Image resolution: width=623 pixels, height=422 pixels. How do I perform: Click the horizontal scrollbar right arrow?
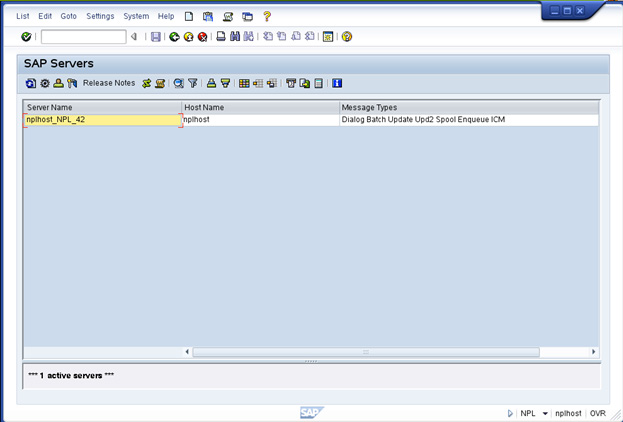[594, 352]
